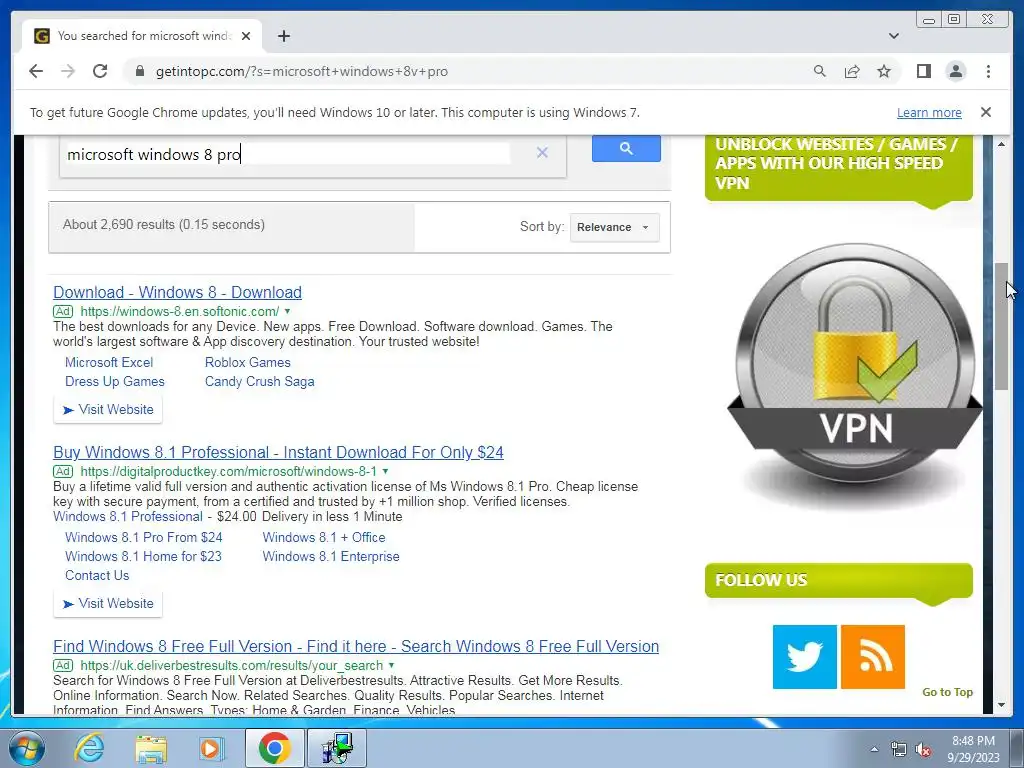This screenshot has height=768, width=1024.
Task: Click the page scrollbar thumb
Action: click(1001, 326)
